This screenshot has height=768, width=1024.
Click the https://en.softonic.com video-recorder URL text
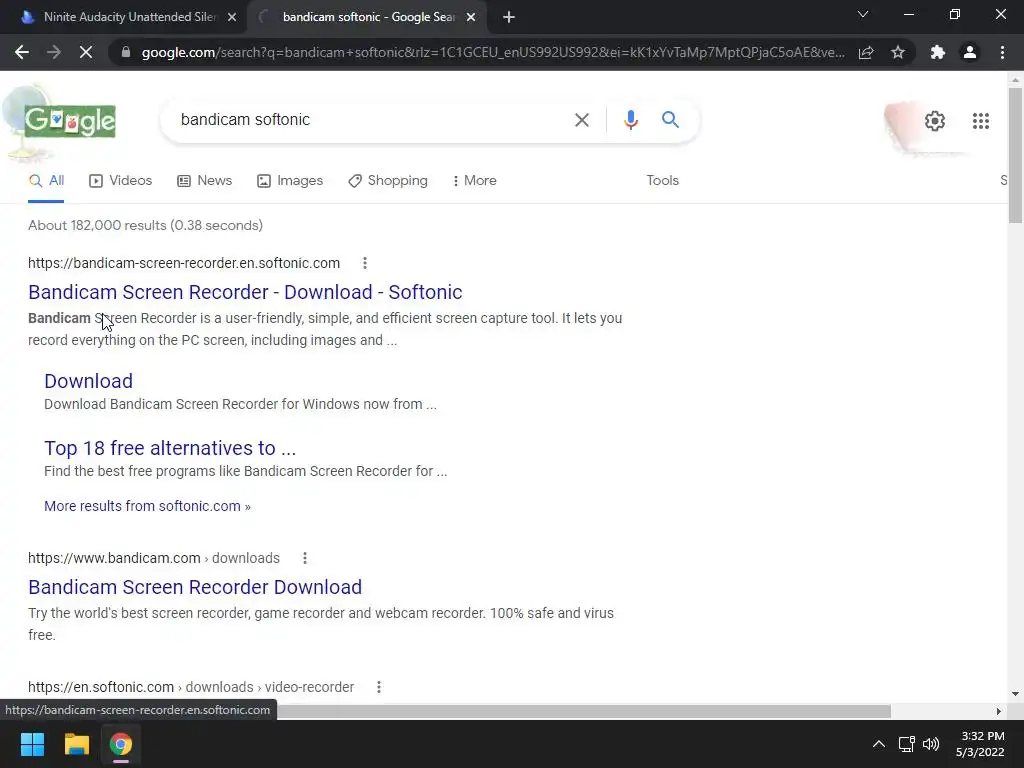tap(191, 687)
